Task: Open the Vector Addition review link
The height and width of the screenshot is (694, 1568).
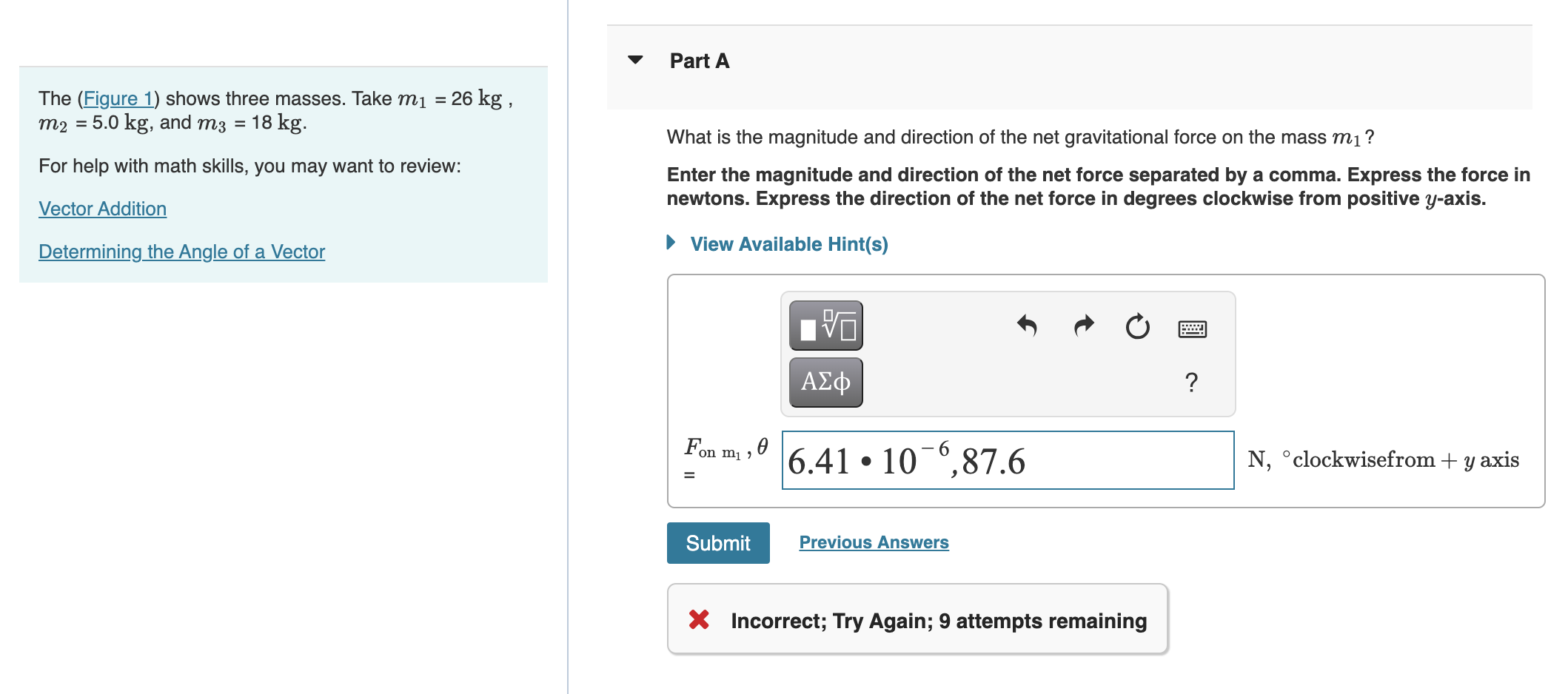Action: pyautogui.click(x=102, y=208)
